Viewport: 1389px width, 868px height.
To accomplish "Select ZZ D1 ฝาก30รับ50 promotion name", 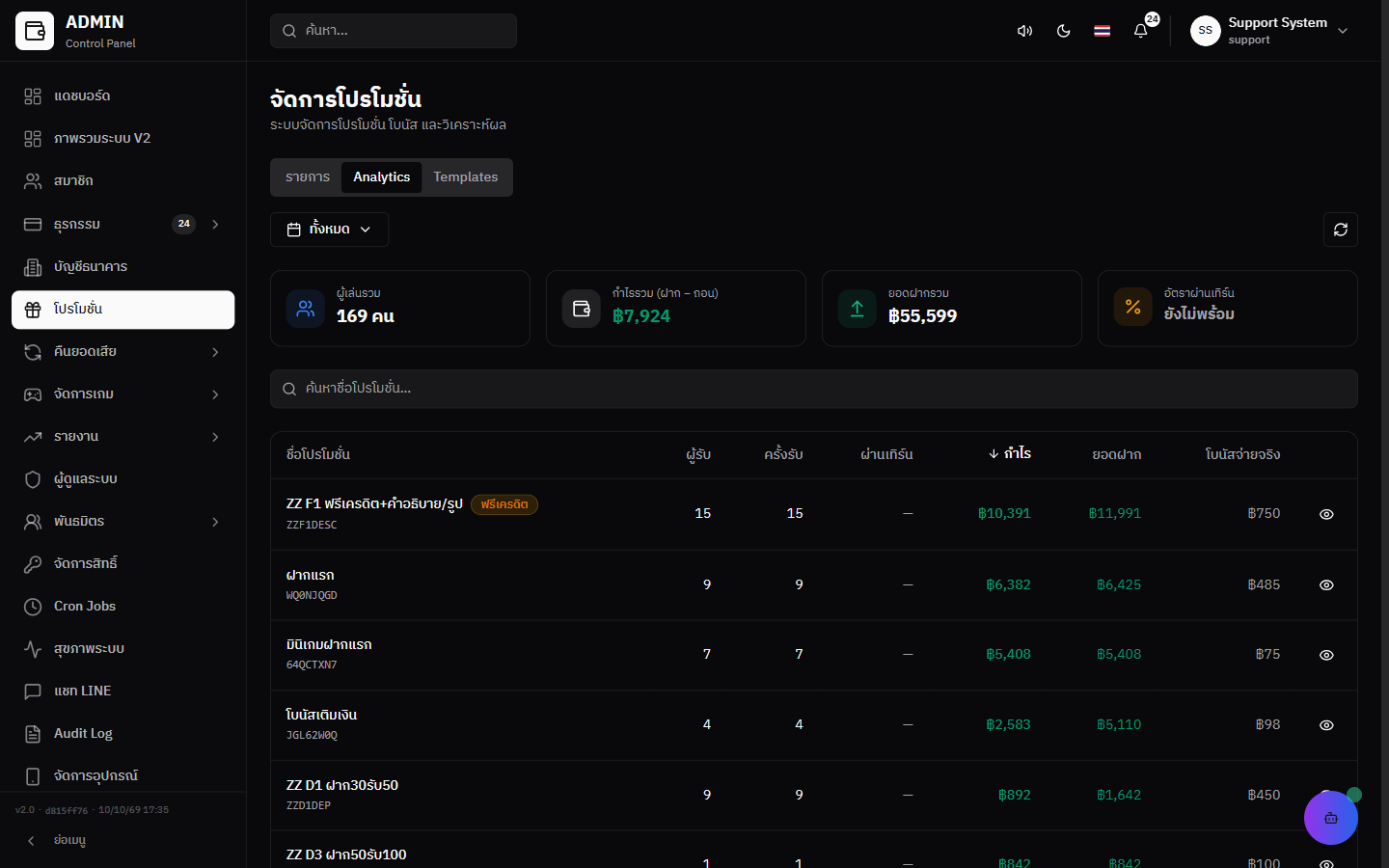I will click(x=342, y=785).
